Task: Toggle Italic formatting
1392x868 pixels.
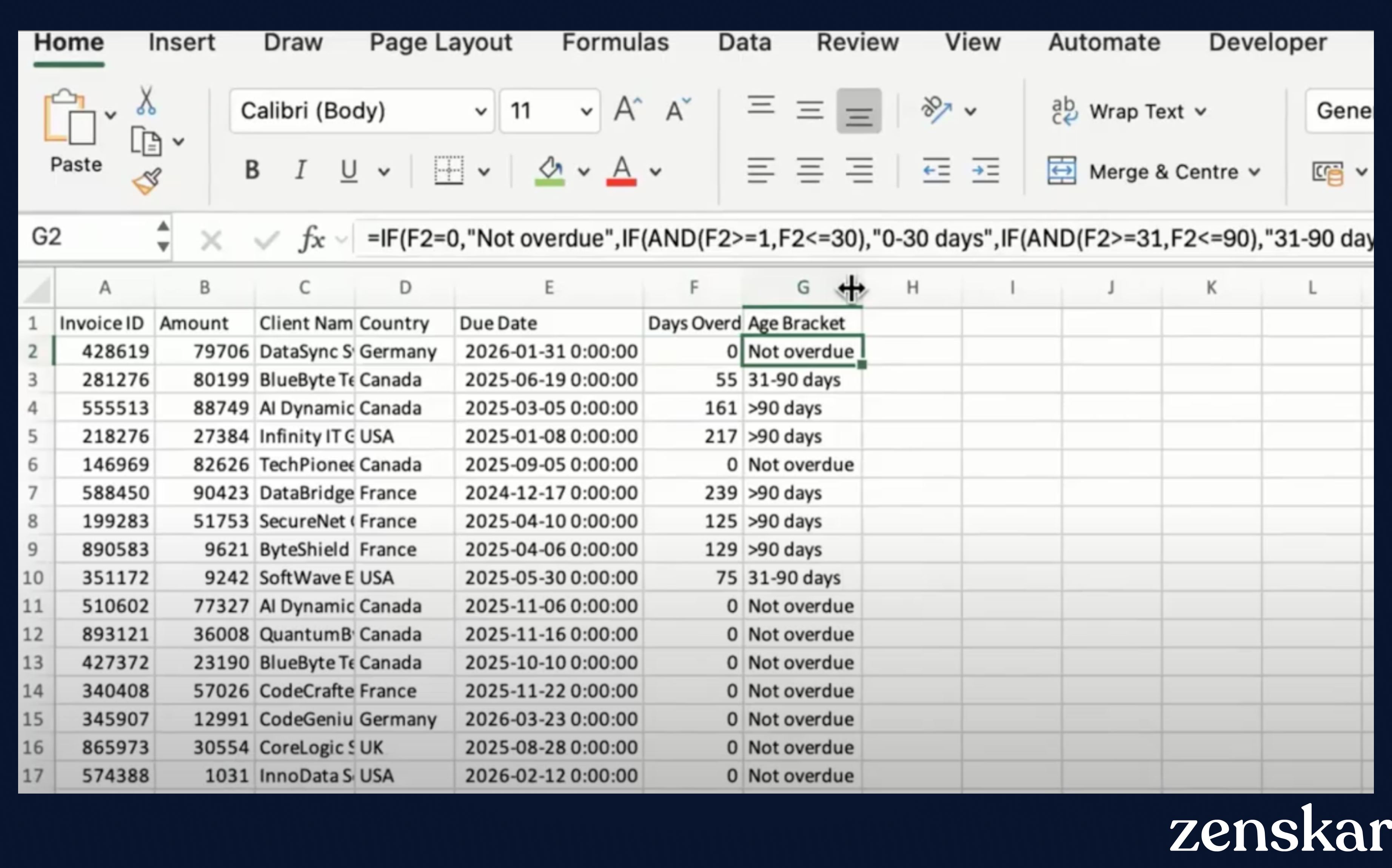Action: click(300, 171)
